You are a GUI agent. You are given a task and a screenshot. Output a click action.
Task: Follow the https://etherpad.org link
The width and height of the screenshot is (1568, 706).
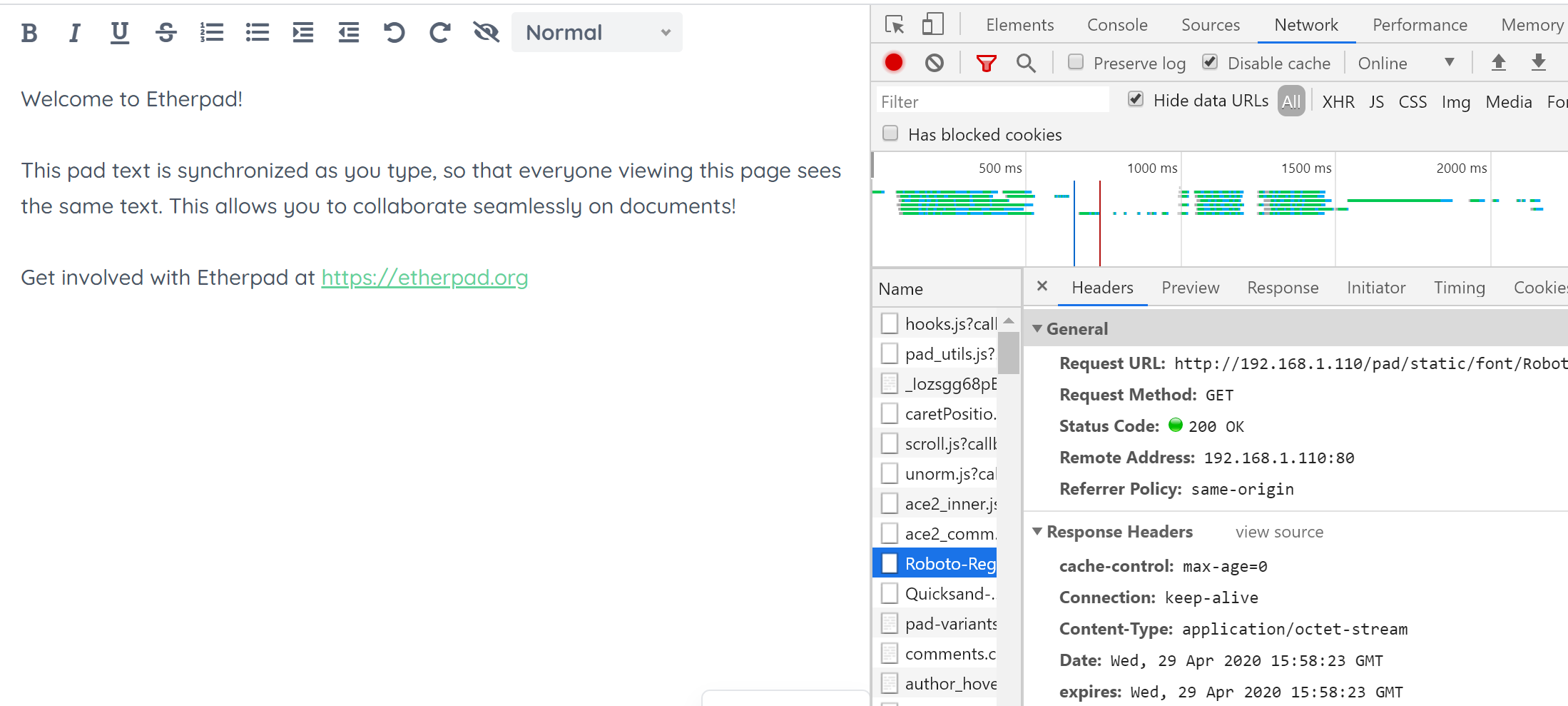tap(424, 278)
